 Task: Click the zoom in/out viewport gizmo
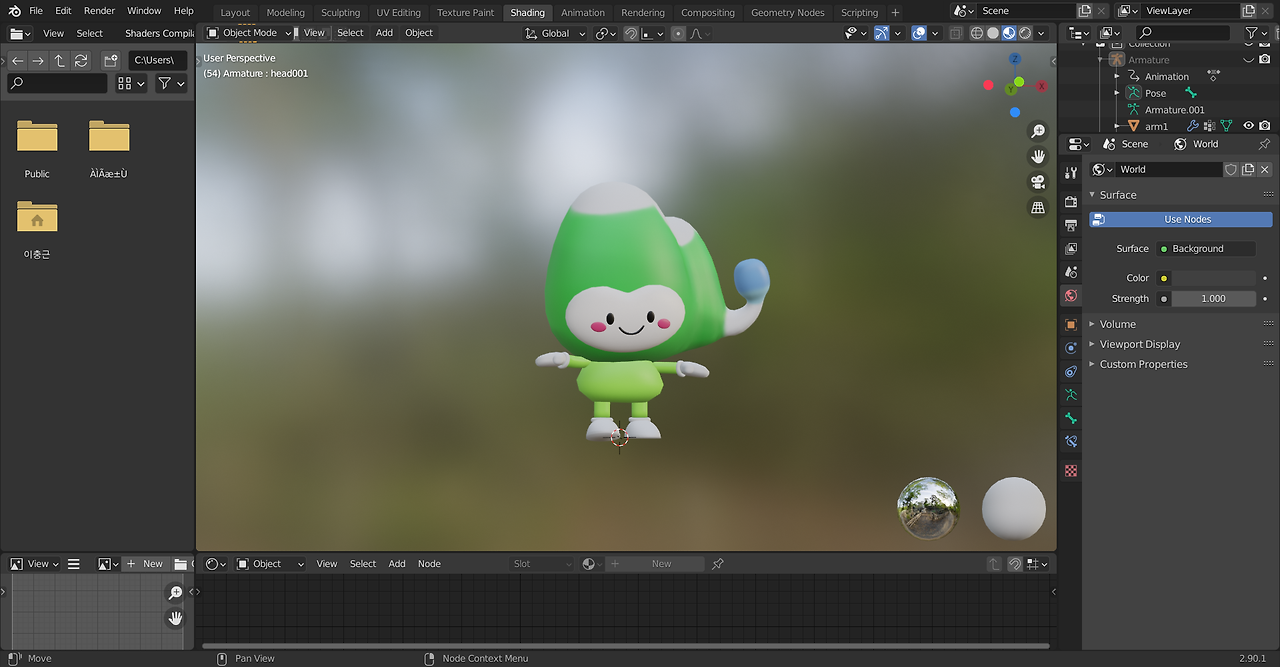coord(1038,132)
